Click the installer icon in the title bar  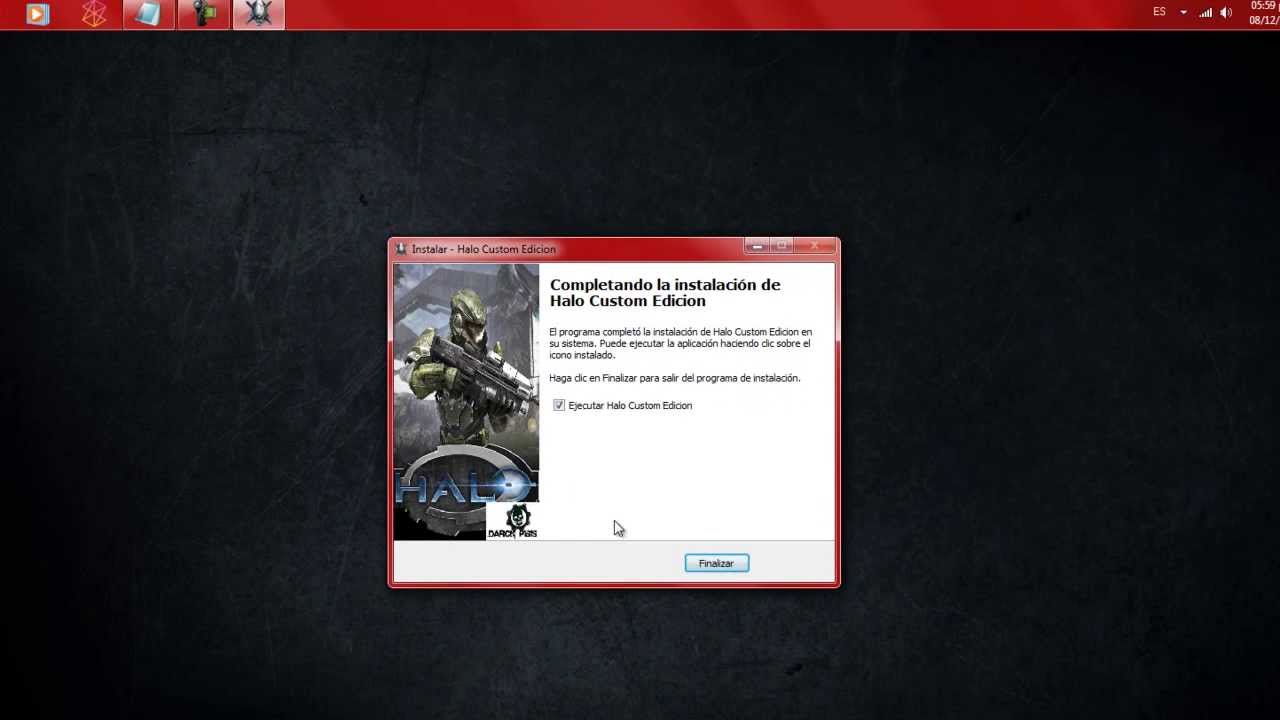401,249
